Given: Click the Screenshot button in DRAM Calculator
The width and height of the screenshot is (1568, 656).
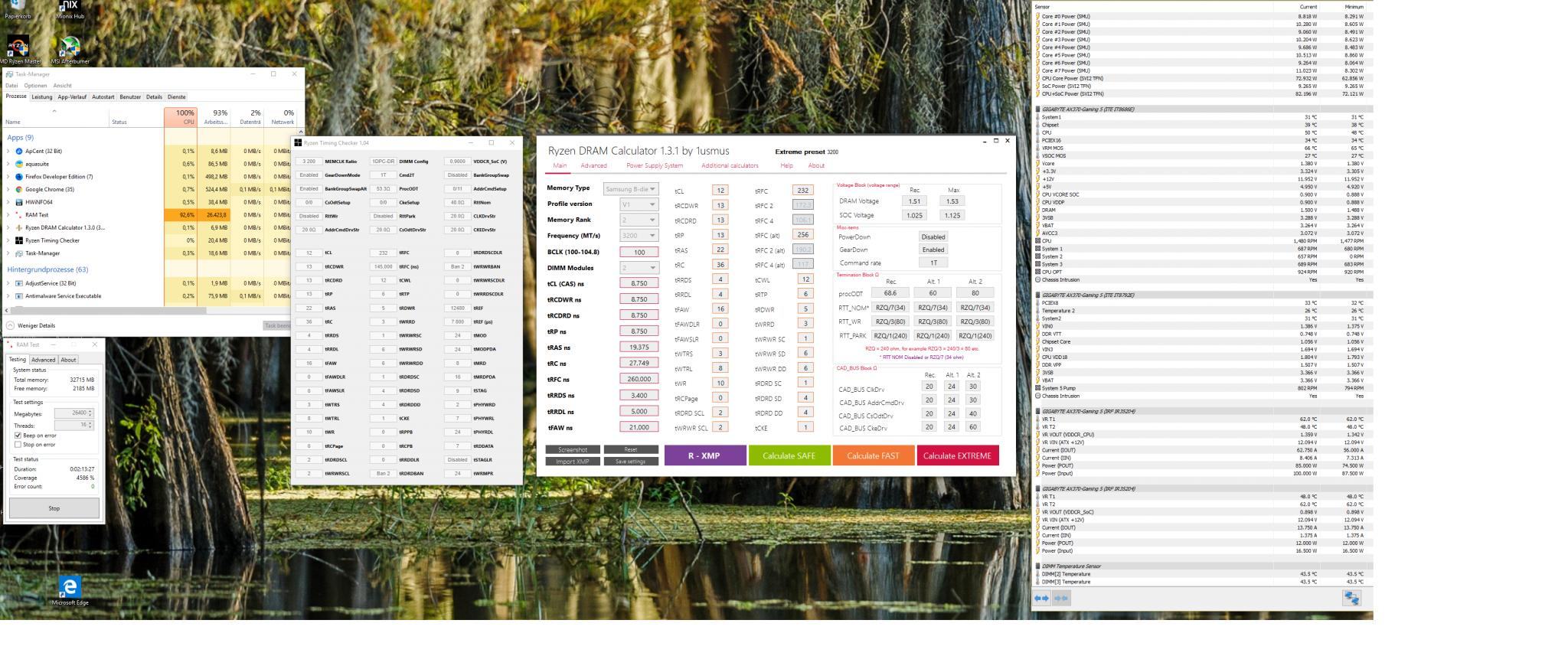Looking at the screenshot, I should coord(573,449).
